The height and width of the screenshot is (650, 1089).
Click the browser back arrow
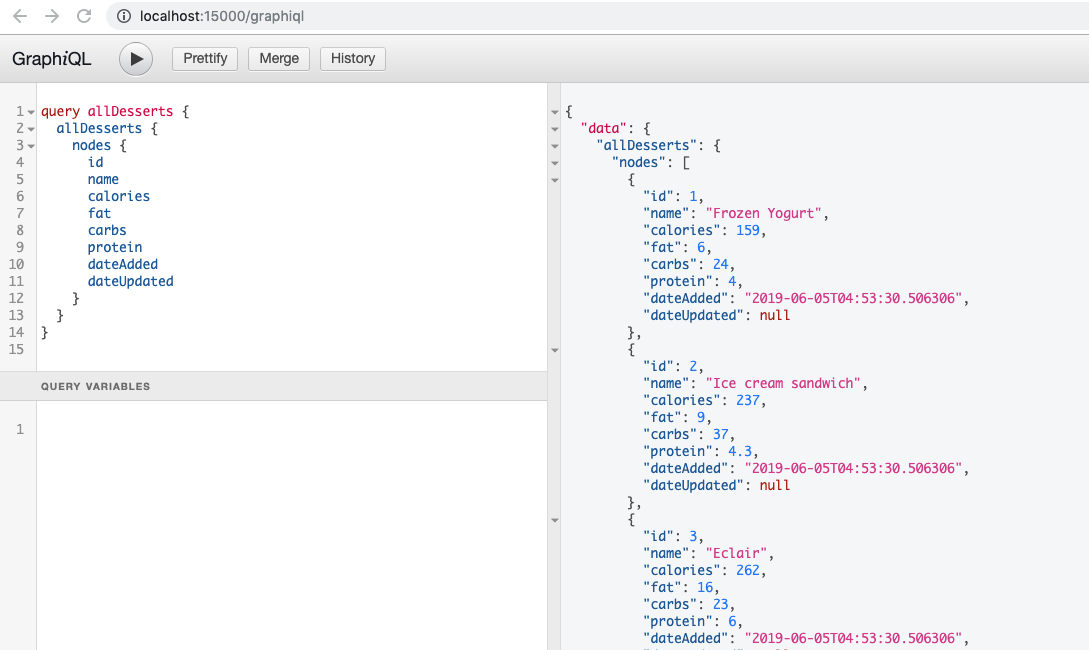coord(20,16)
